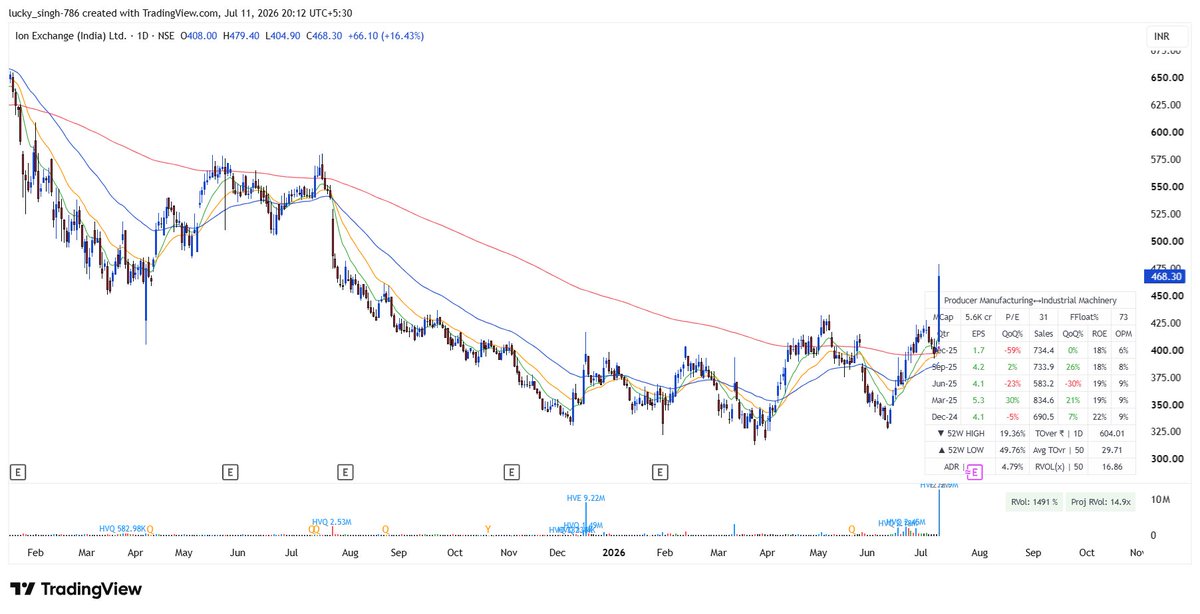Screen dimensions: 1200x614
Task: Click the Dec-24 ROE value 22%
Action: [1098, 419]
